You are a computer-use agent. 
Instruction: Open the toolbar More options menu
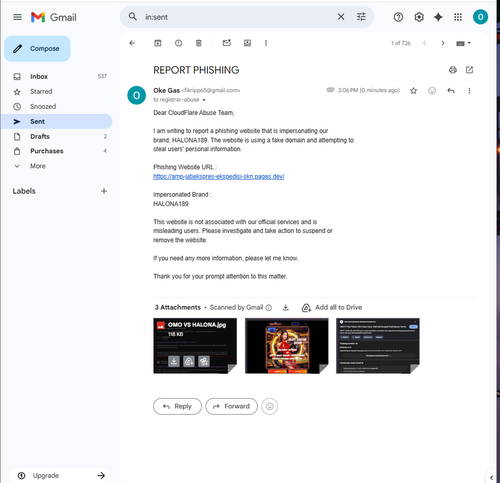tap(266, 43)
